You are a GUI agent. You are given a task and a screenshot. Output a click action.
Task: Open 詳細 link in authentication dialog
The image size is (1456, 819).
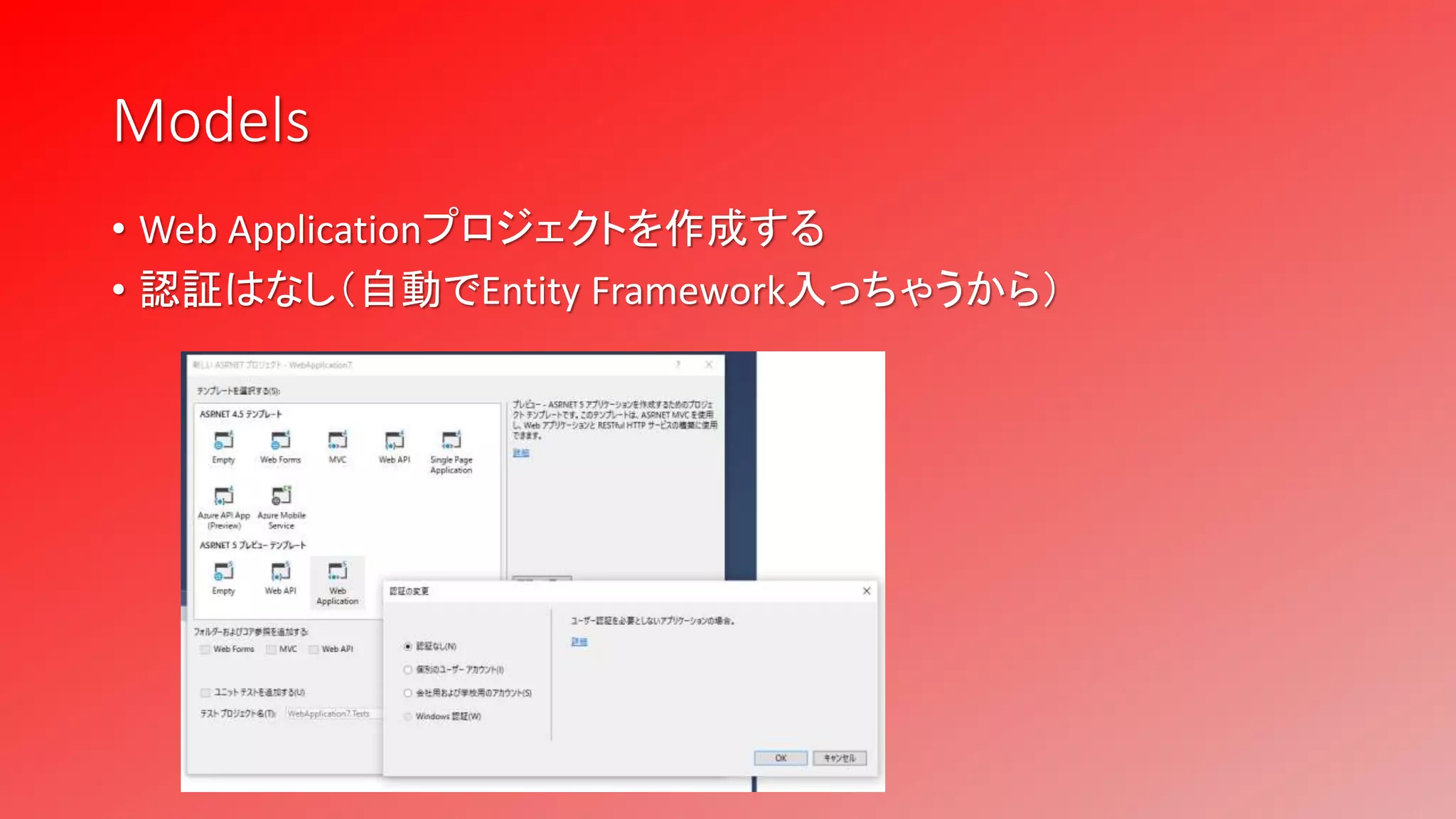click(x=579, y=642)
